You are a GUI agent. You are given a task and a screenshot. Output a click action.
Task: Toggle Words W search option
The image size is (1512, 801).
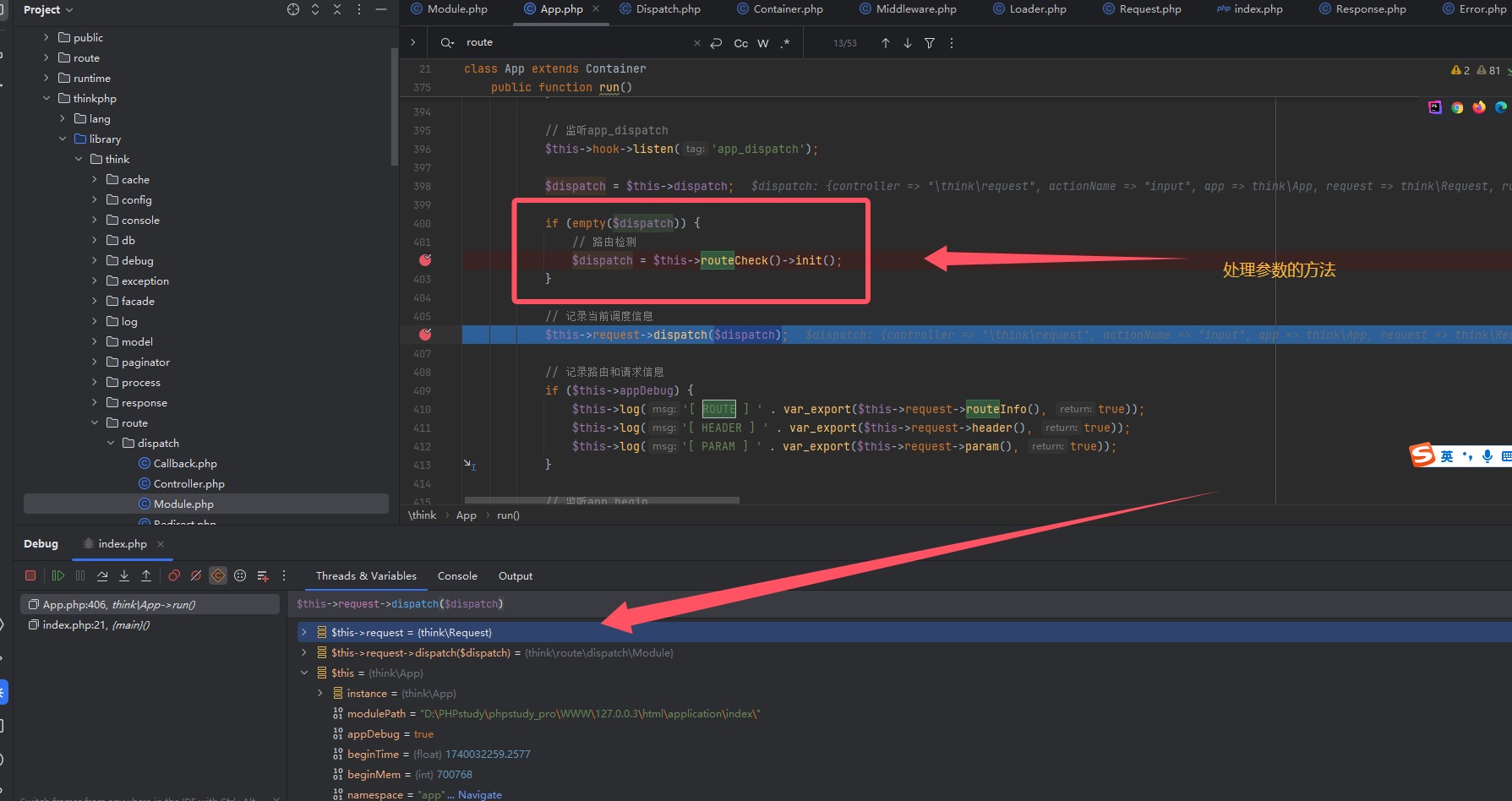click(763, 43)
